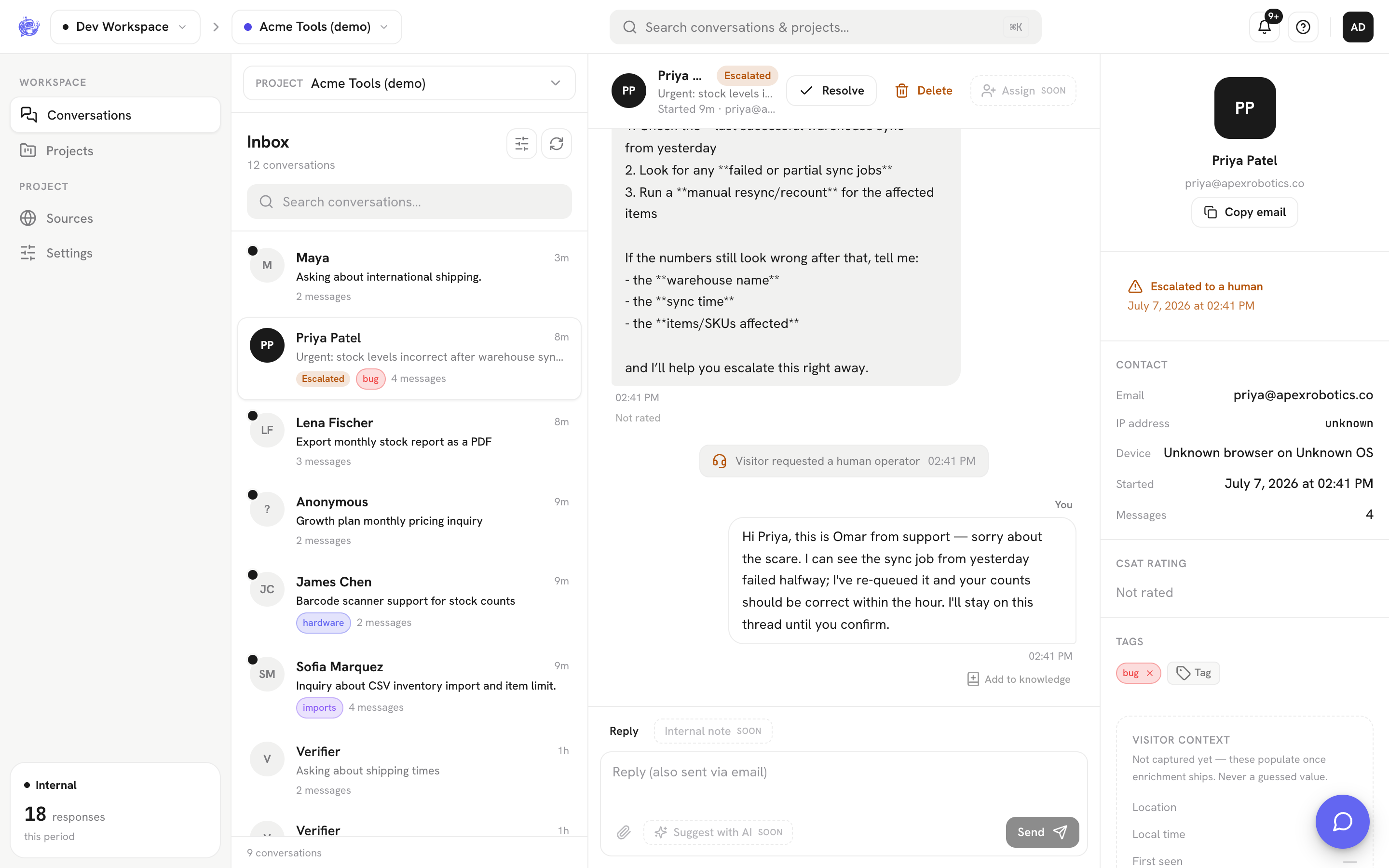The image size is (1389, 868).
Task: Expand the PROJECT Acme Tools selector
Action: [x=409, y=83]
